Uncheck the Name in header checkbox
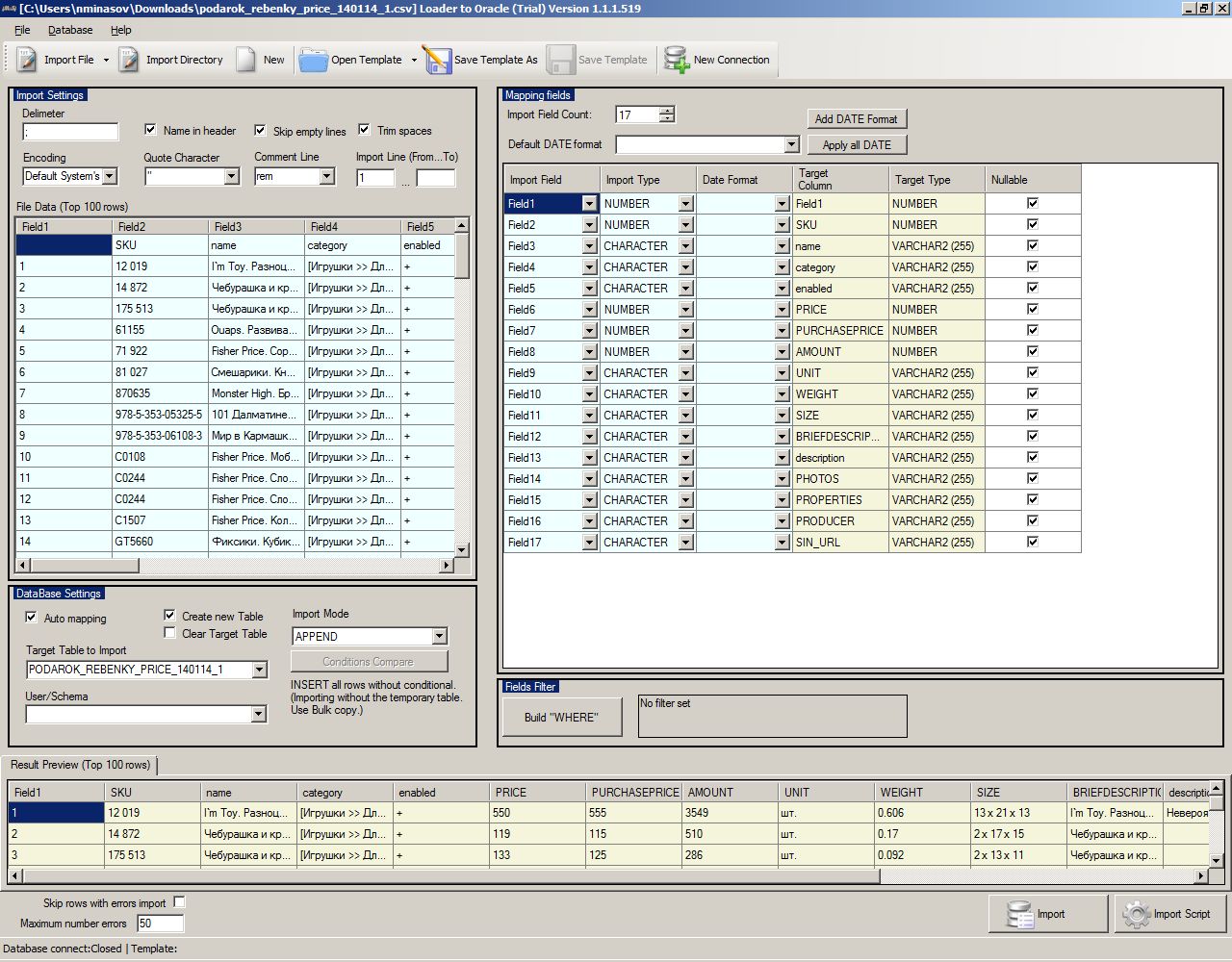Viewport: 1232px width, 962px height. coord(150,130)
